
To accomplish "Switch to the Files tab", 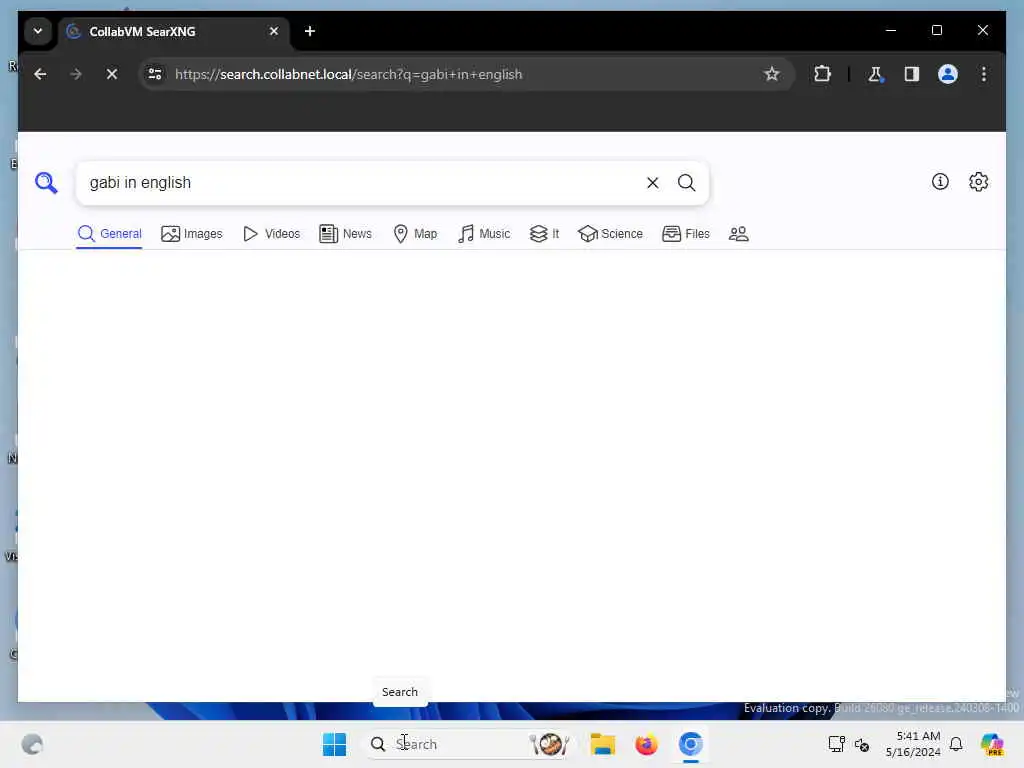I will [686, 234].
